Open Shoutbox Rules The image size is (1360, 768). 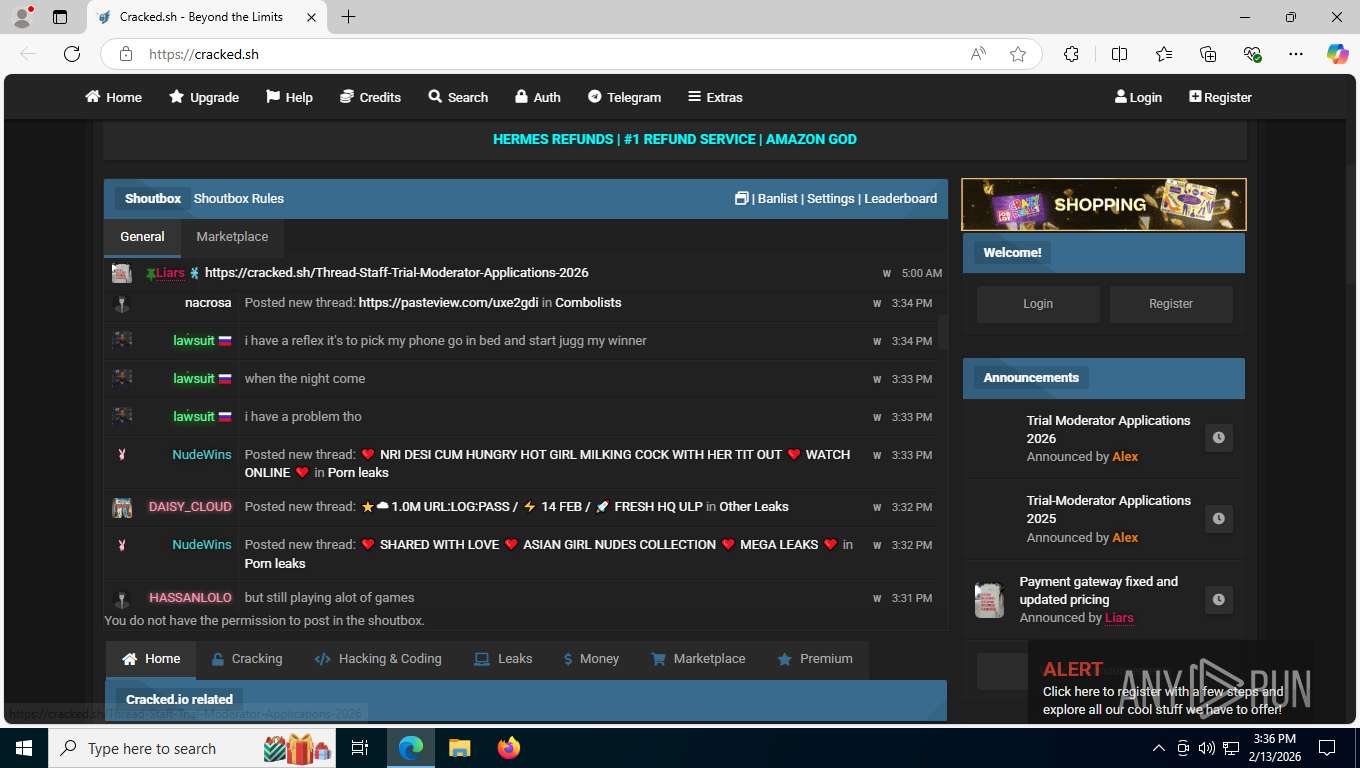pos(238,198)
